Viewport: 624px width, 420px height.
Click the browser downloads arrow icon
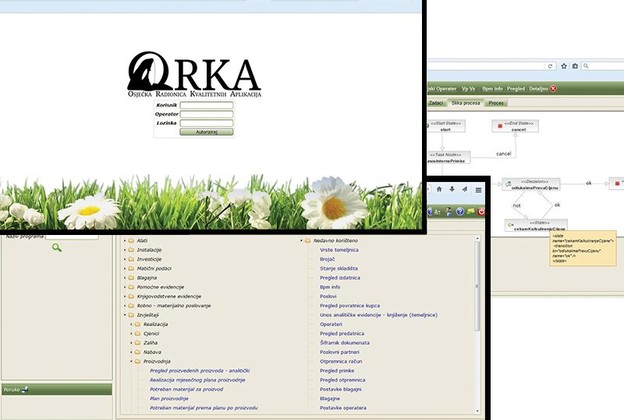click(x=452, y=189)
